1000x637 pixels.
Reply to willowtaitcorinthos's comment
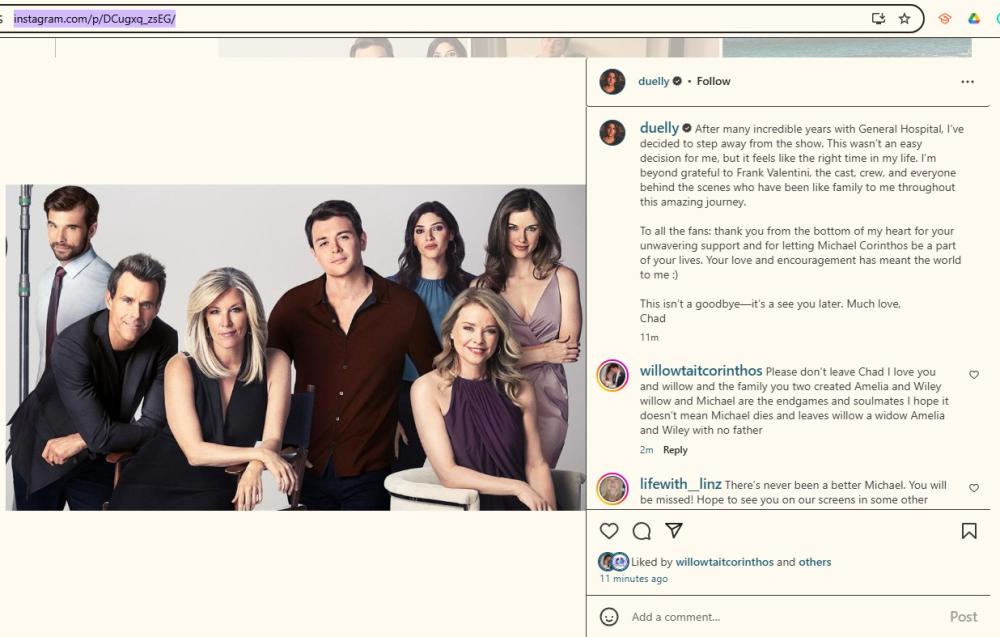[x=675, y=450]
